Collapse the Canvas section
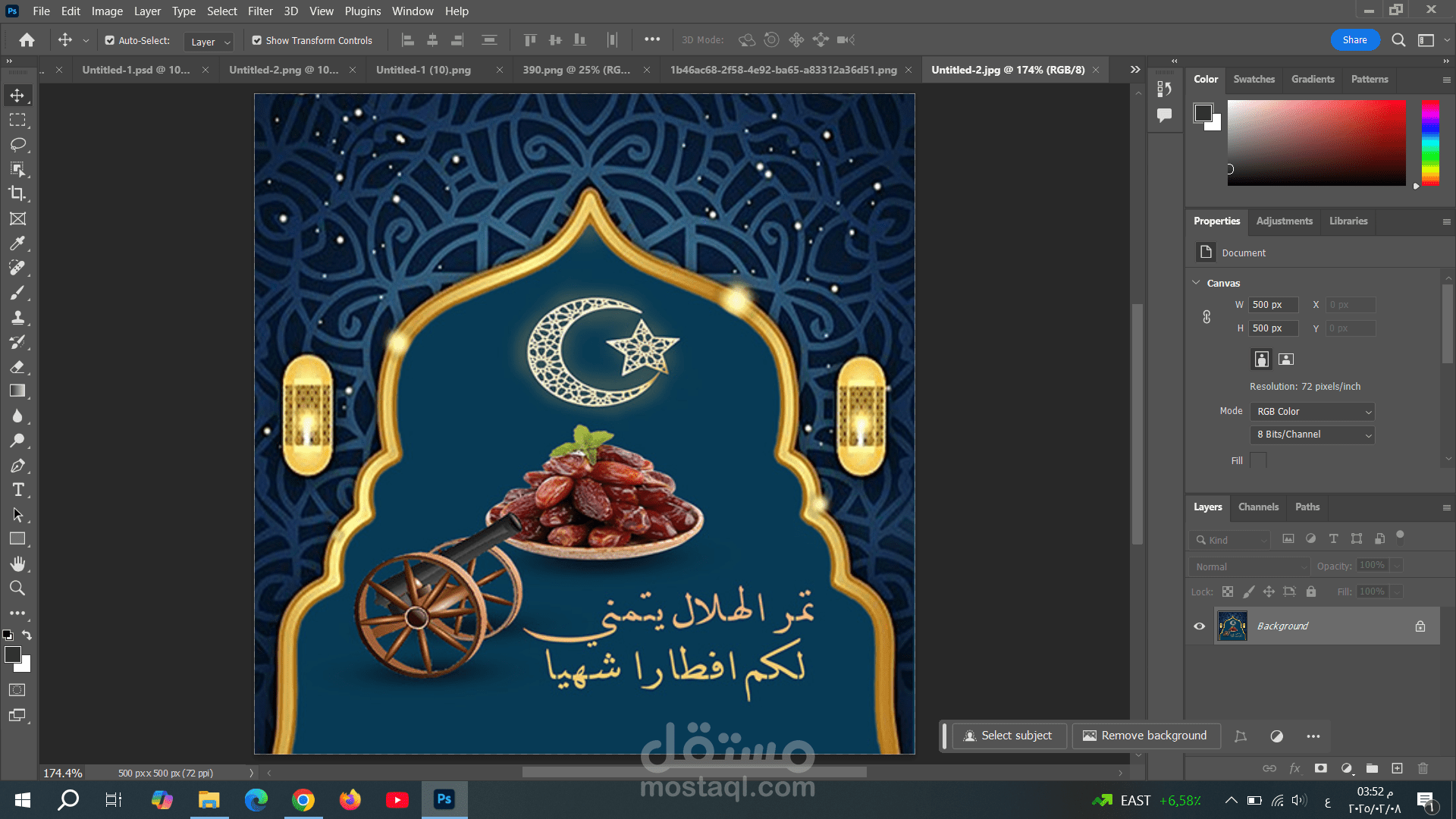Viewport: 1456px width, 819px height. coord(1197,283)
